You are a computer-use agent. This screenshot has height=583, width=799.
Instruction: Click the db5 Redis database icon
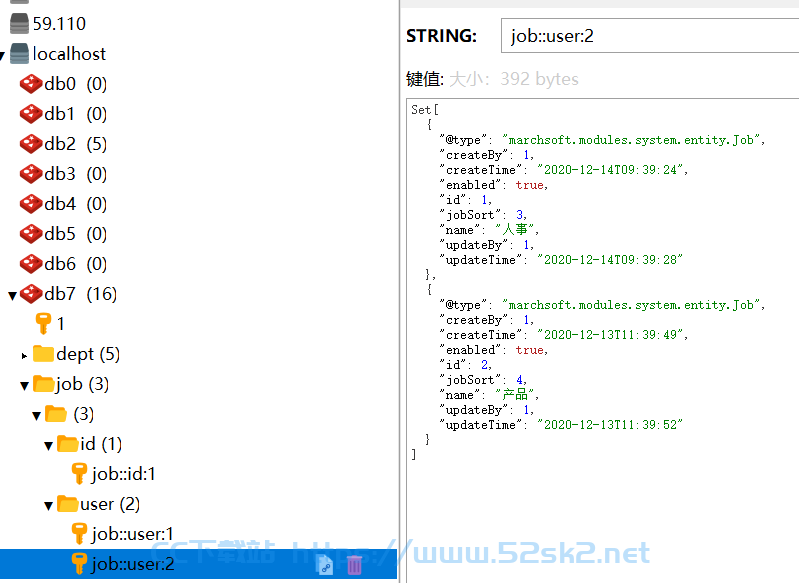tap(31, 234)
